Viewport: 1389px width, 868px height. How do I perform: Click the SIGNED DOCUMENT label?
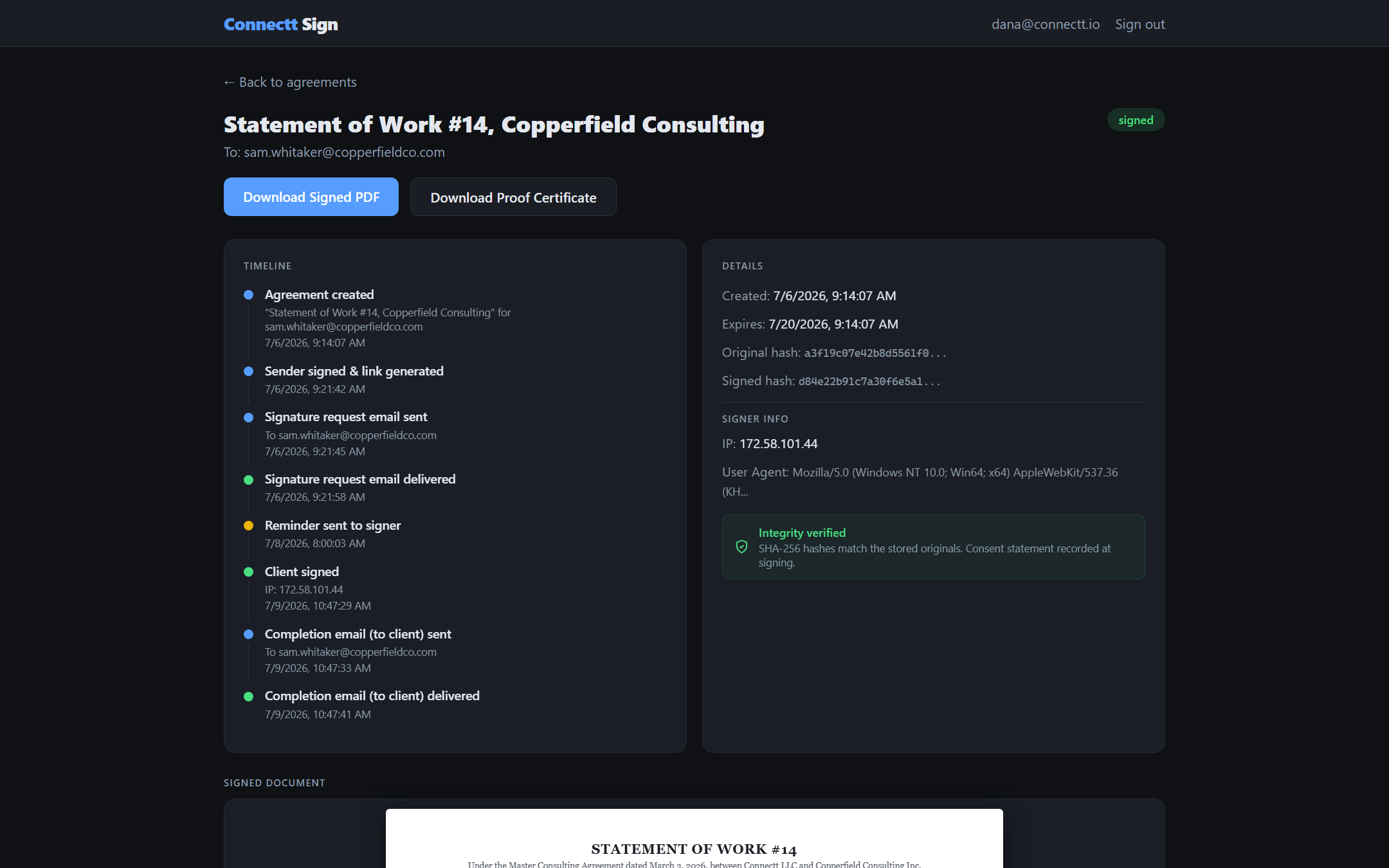point(275,783)
